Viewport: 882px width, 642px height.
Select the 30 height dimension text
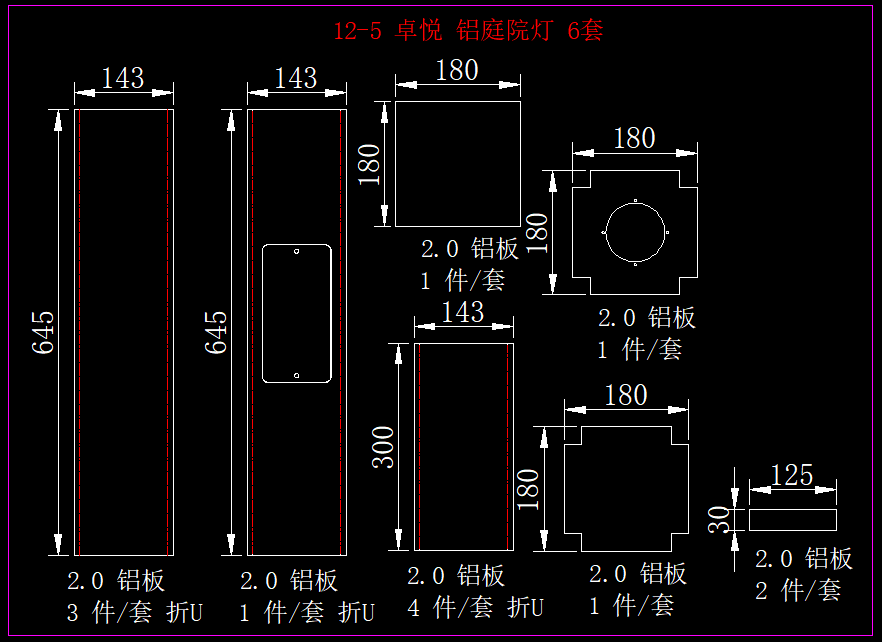(720, 519)
